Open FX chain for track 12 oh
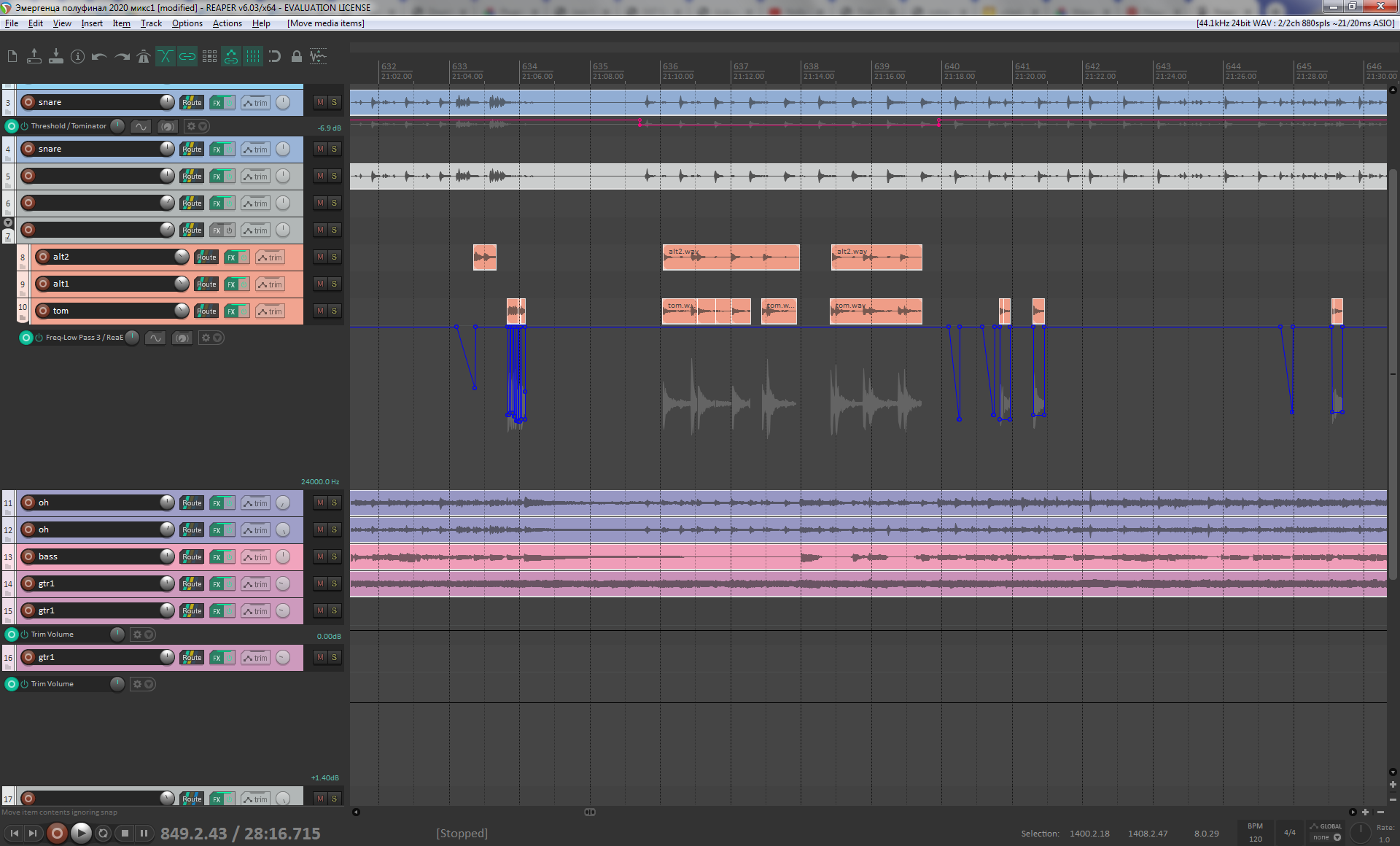1400x846 pixels. tap(217, 529)
